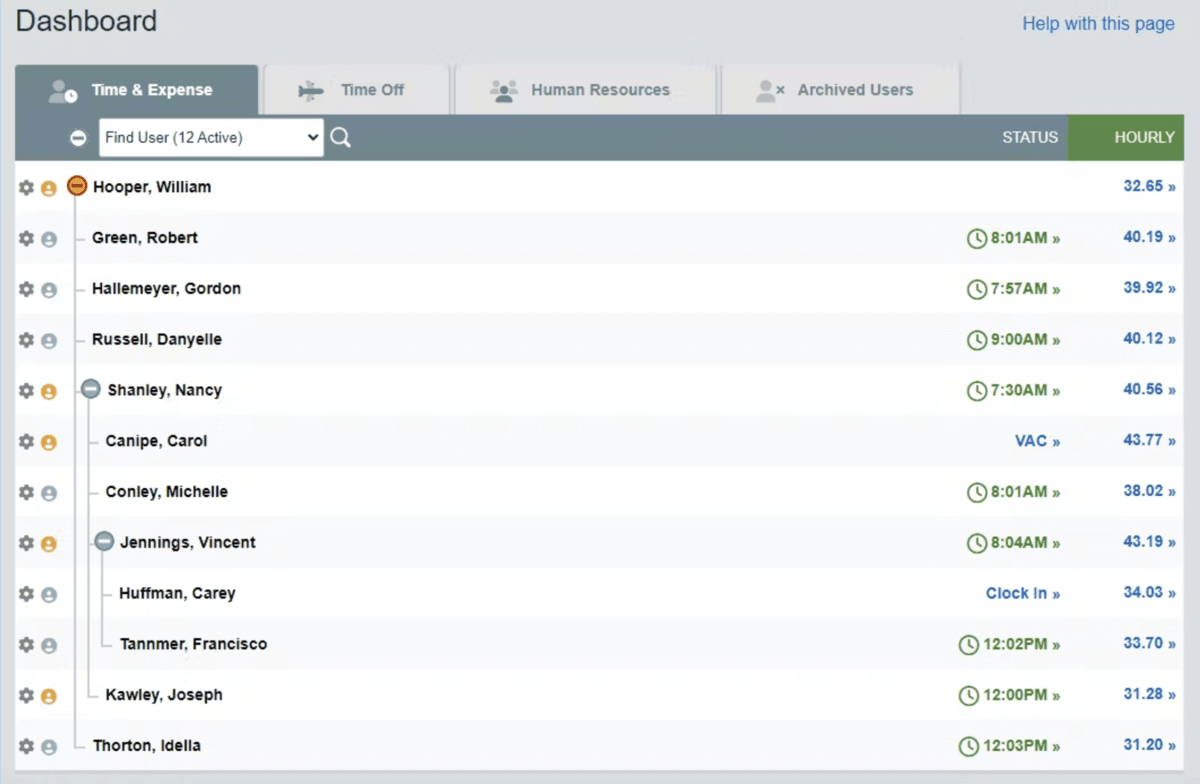
Task: Open 7:30AM status for Shanley, Nancy
Action: point(1014,390)
